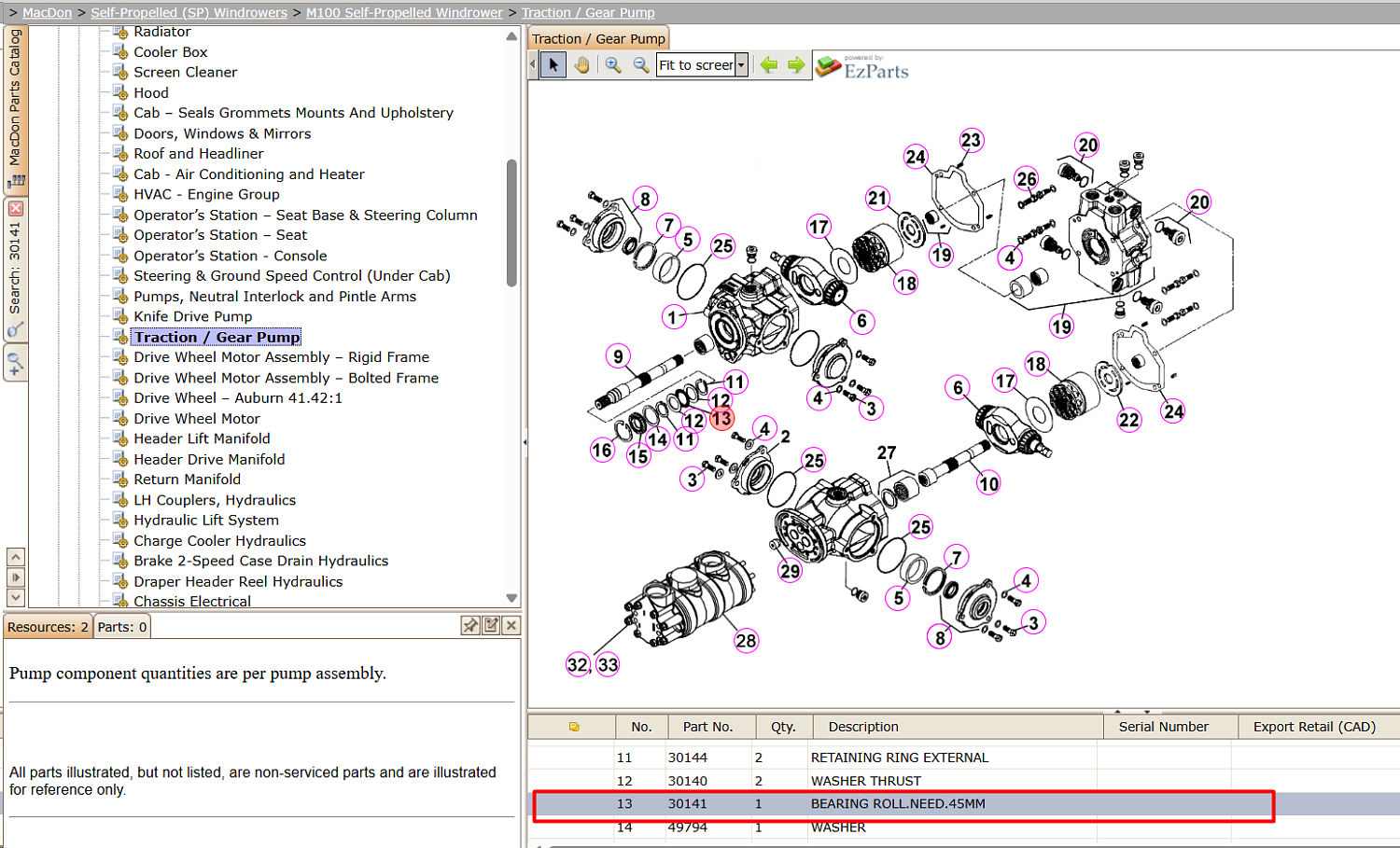The image size is (1400, 848).
Task: Sort by the No. column header
Action: [x=641, y=727]
